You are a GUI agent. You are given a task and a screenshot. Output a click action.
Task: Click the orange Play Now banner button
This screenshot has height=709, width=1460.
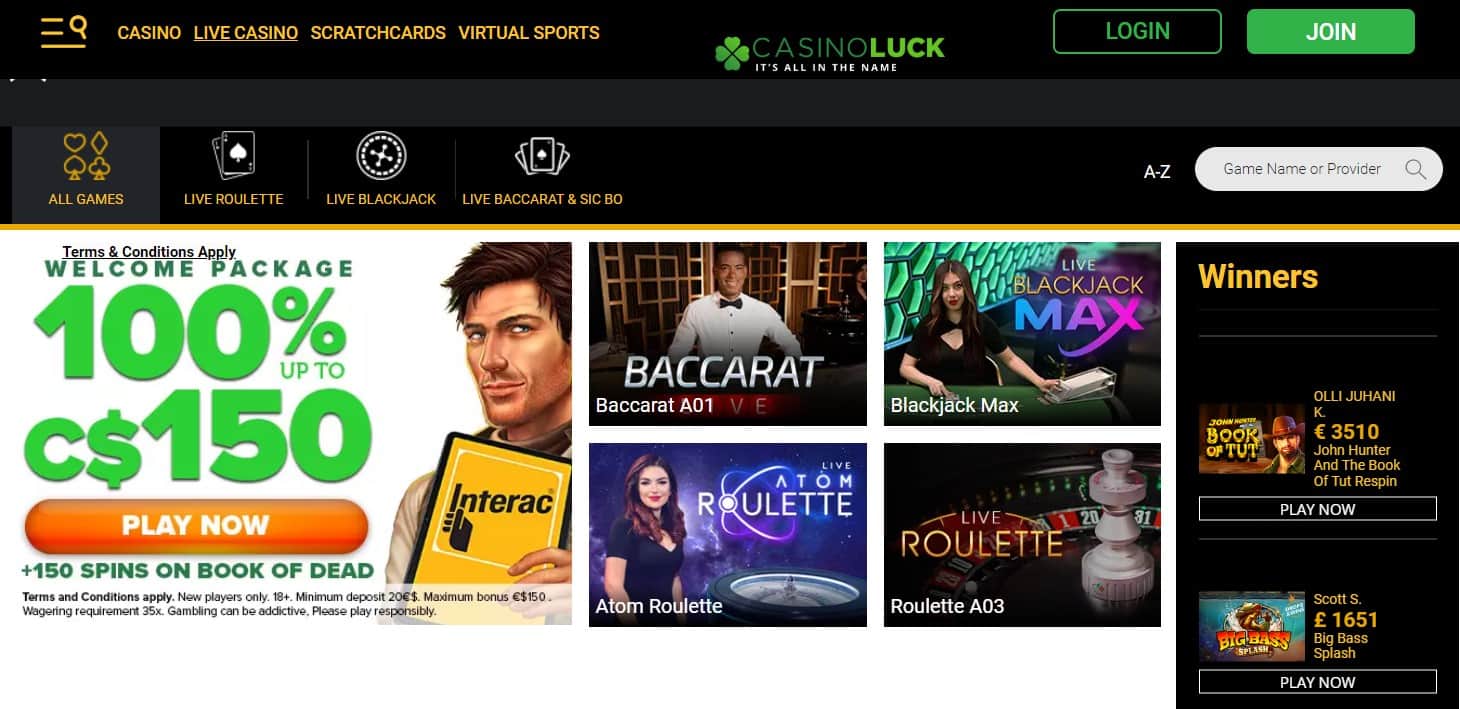(x=196, y=526)
